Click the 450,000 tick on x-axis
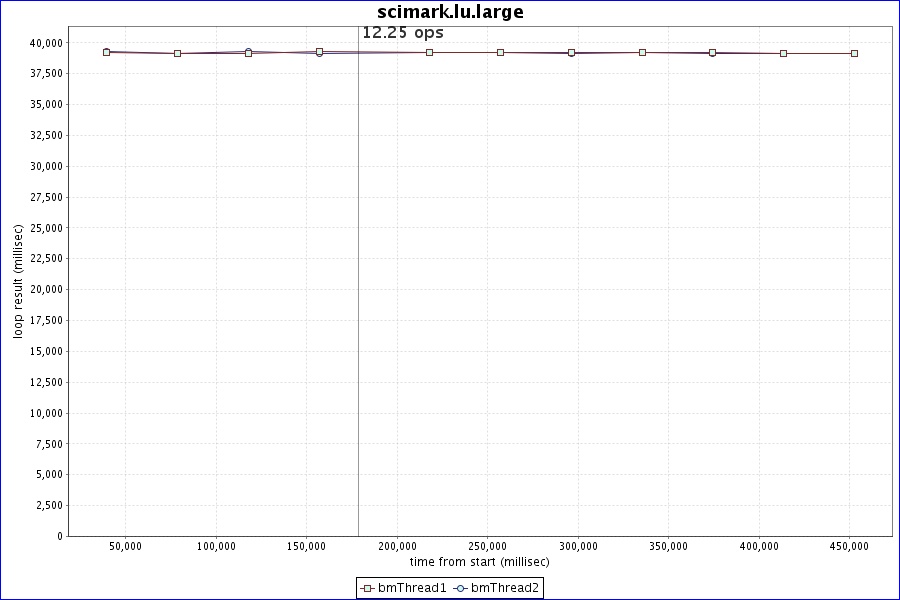 coord(849,546)
